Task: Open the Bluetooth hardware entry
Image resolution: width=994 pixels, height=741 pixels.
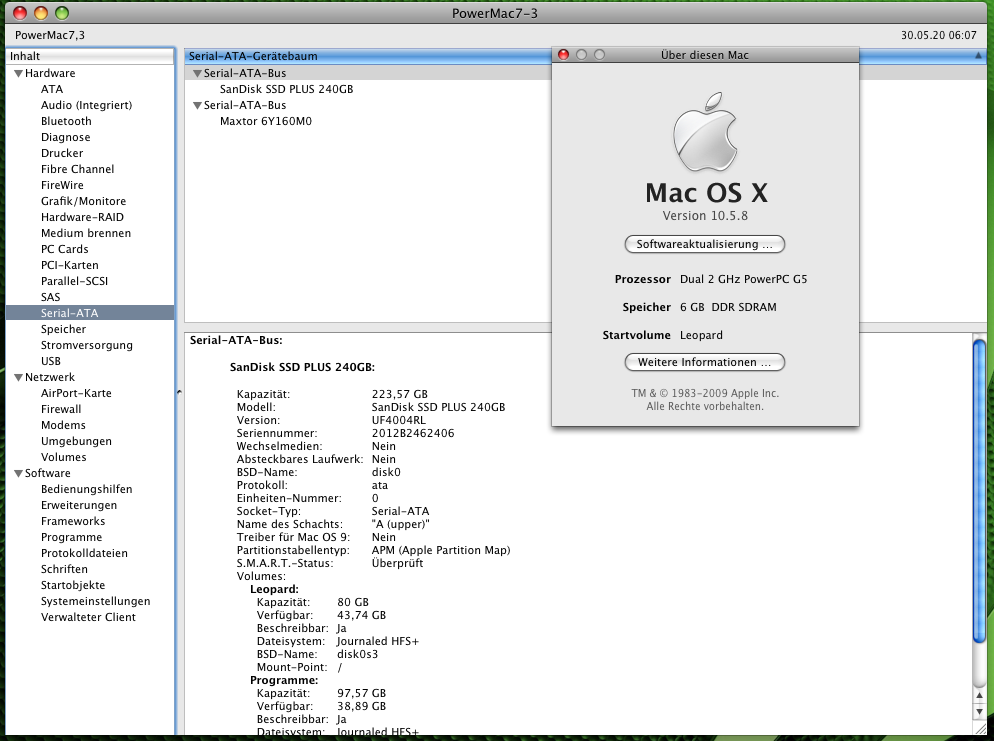Action: pos(66,121)
